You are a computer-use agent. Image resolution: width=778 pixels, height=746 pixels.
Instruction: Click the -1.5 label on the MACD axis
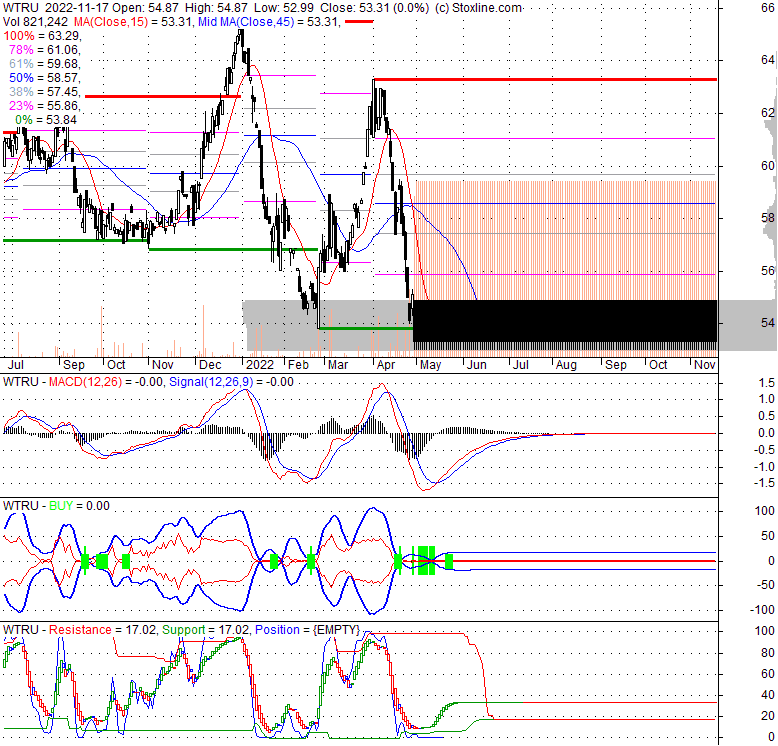coord(764,484)
